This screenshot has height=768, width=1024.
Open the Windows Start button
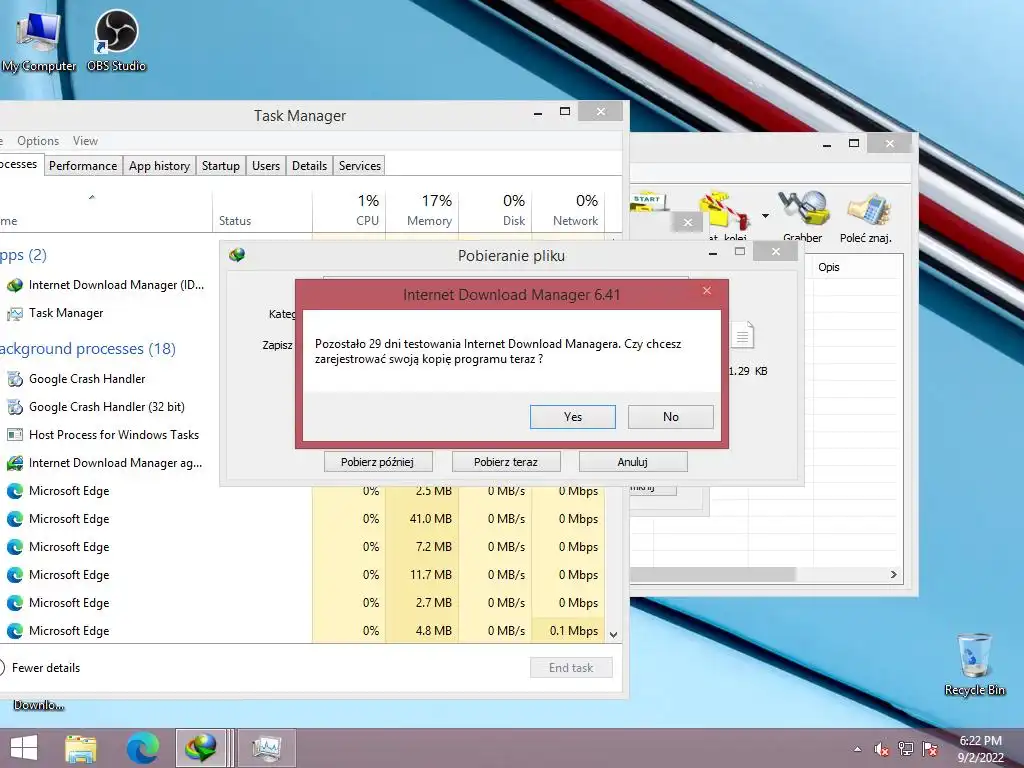tap(24, 748)
